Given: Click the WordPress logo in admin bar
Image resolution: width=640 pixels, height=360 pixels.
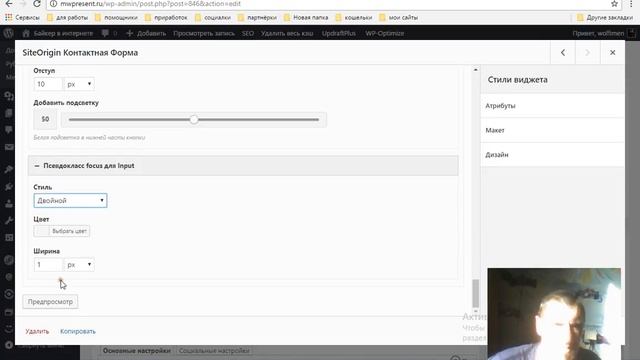Looking at the screenshot, I should pyautogui.click(x=9, y=33).
